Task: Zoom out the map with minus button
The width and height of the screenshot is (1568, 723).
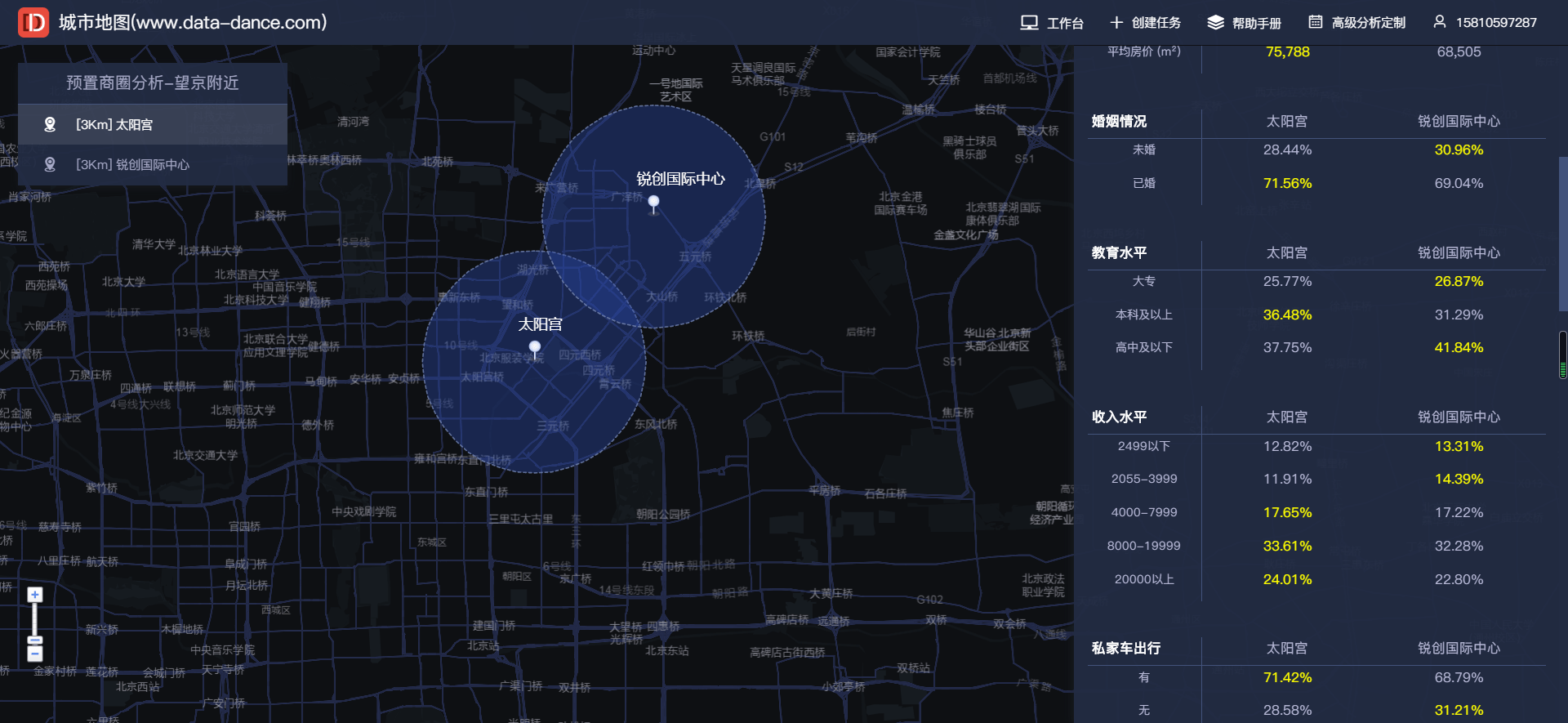Action: click(34, 654)
